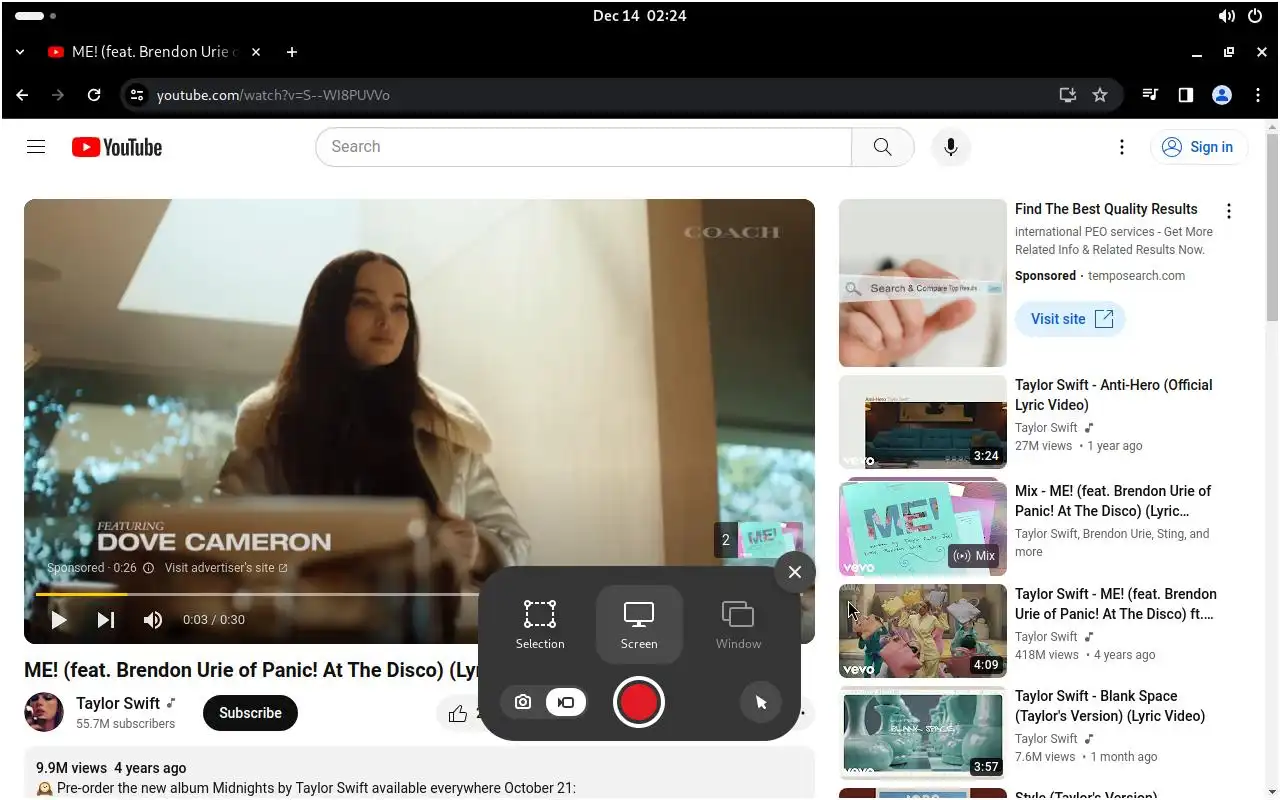This screenshot has width=1280, height=800.
Task: Start recording with the red record button
Action: click(x=639, y=702)
